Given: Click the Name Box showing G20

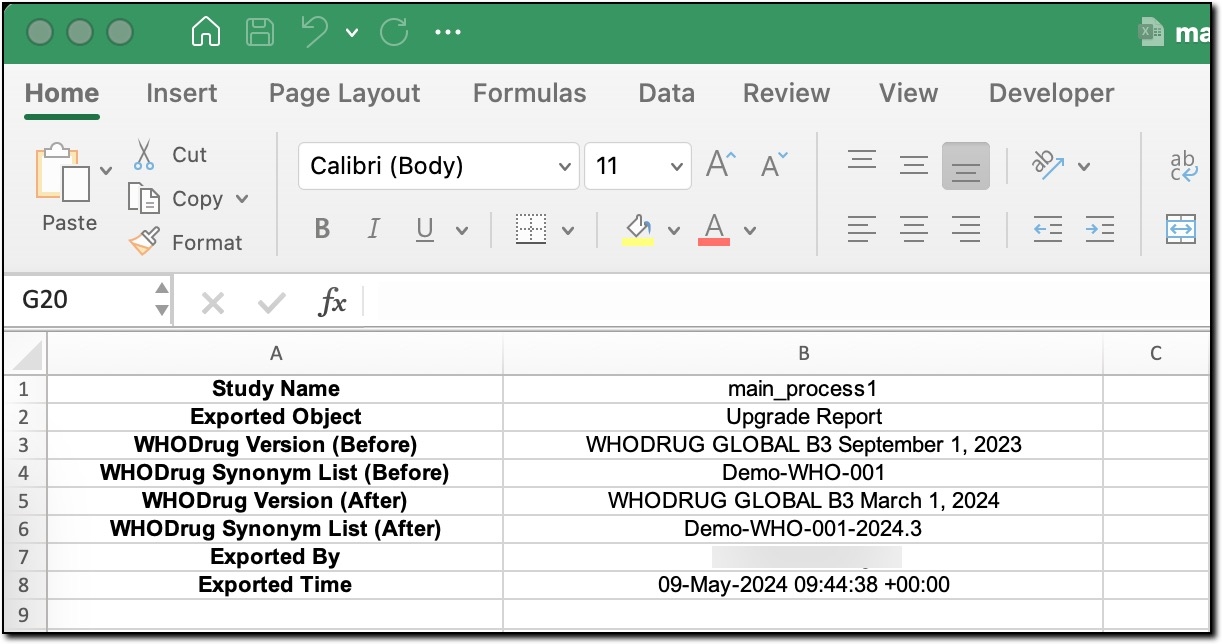Looking at the screenshot, I should (78, 300).
